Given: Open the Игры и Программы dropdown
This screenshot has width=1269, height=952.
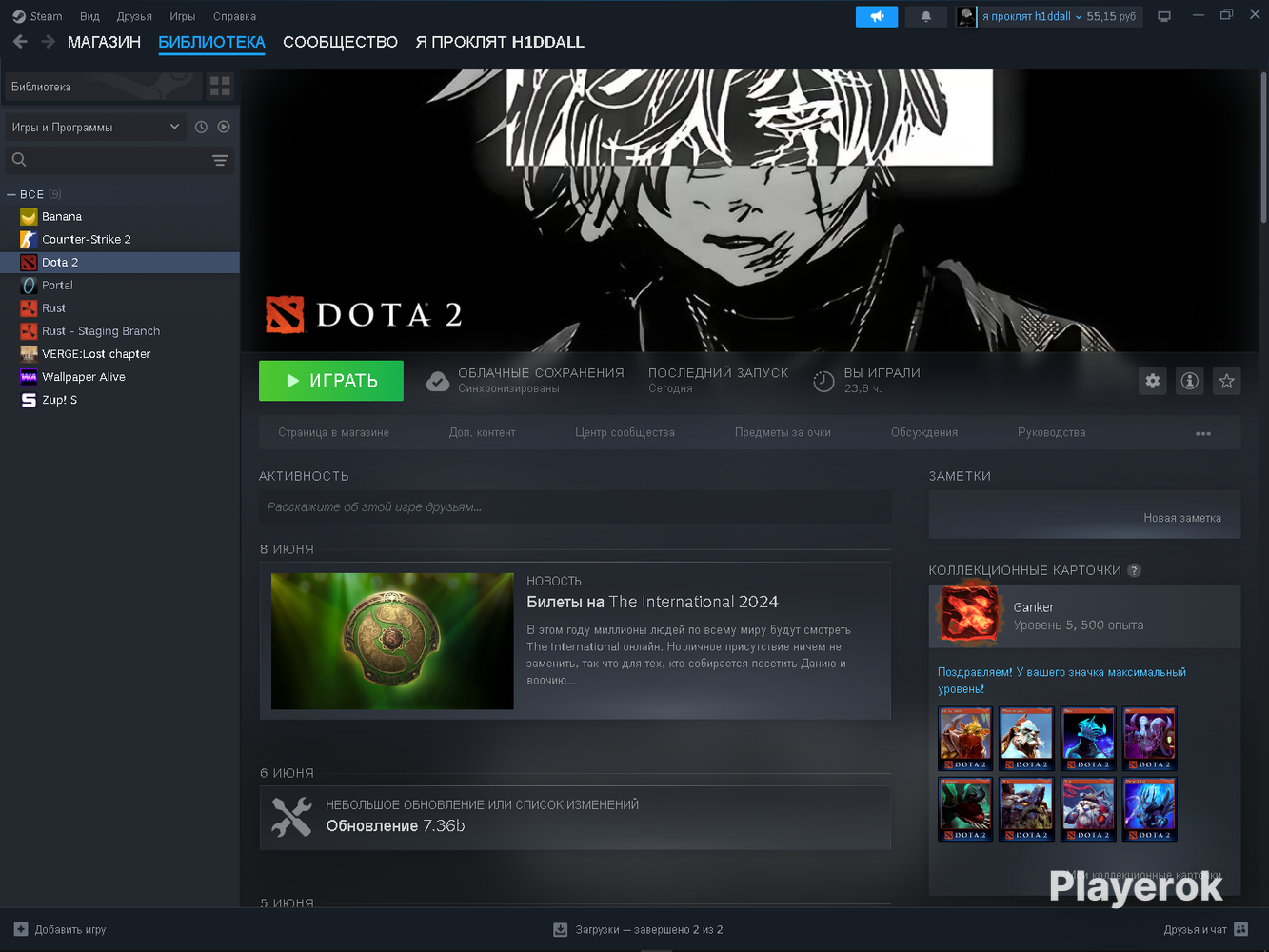Looking at the screenshot, I should [x=94, y=127].
